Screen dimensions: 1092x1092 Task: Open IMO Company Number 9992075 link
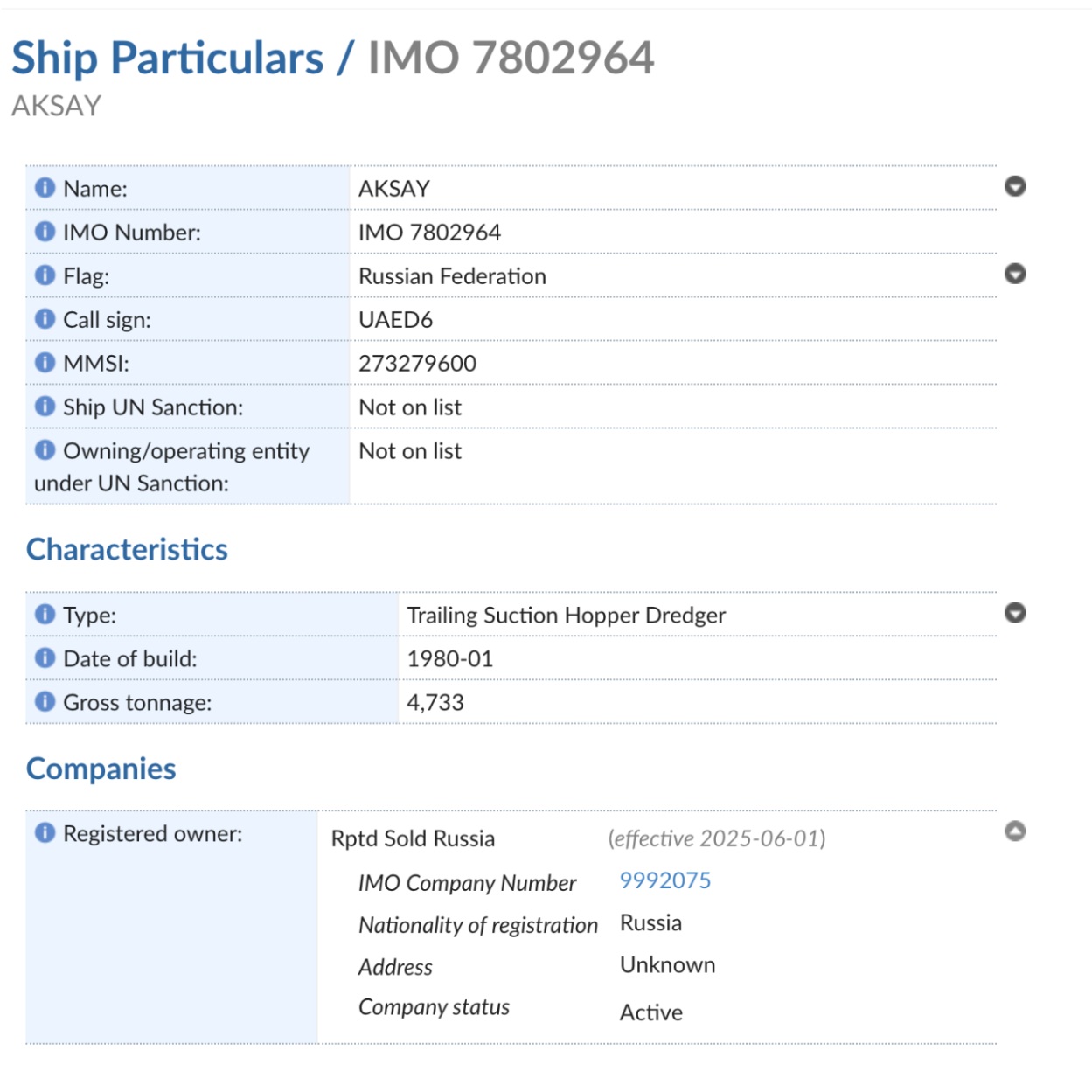(665, 880)
